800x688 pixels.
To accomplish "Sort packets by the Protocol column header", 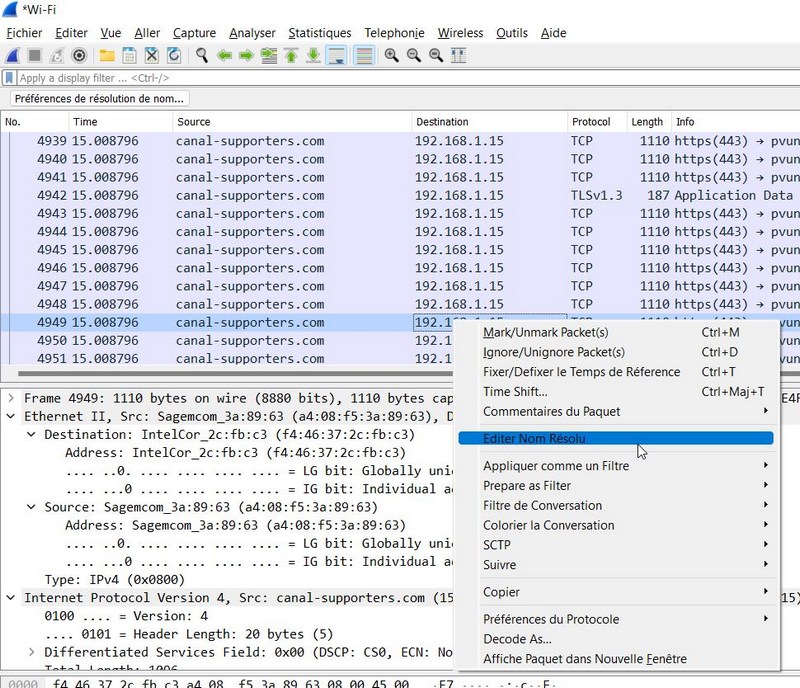I will pyautogui.click(x=590, y=122).
